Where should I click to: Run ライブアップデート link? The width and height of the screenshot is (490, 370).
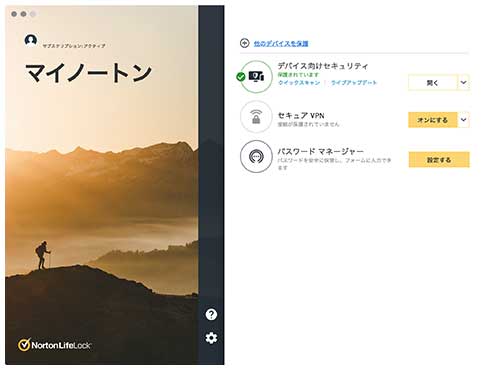pyautogui.click(x=354, y=82)
